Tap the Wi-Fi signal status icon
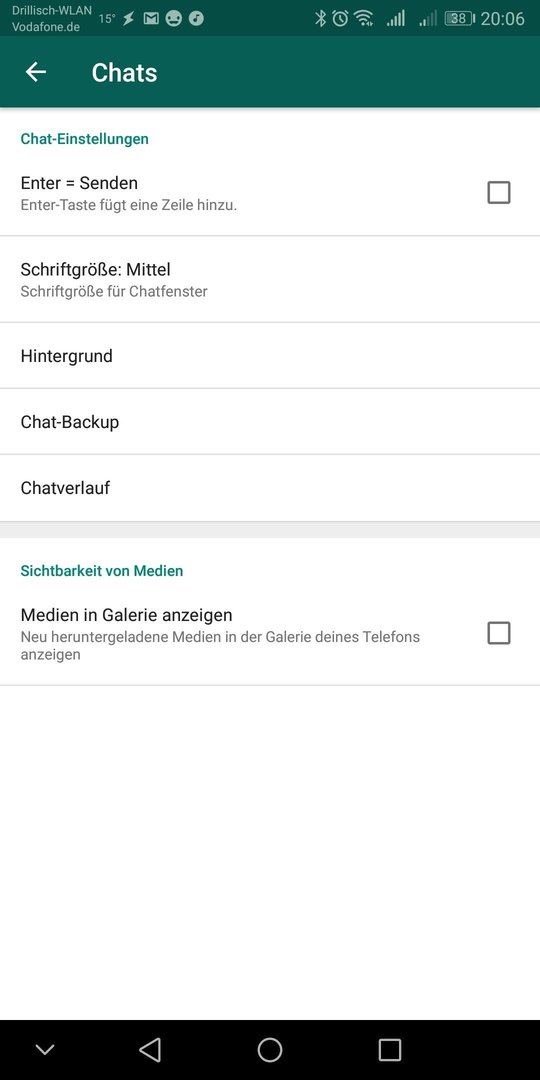Image resolution: width=540 pixels, height=1080 pixels. [364, 19]
